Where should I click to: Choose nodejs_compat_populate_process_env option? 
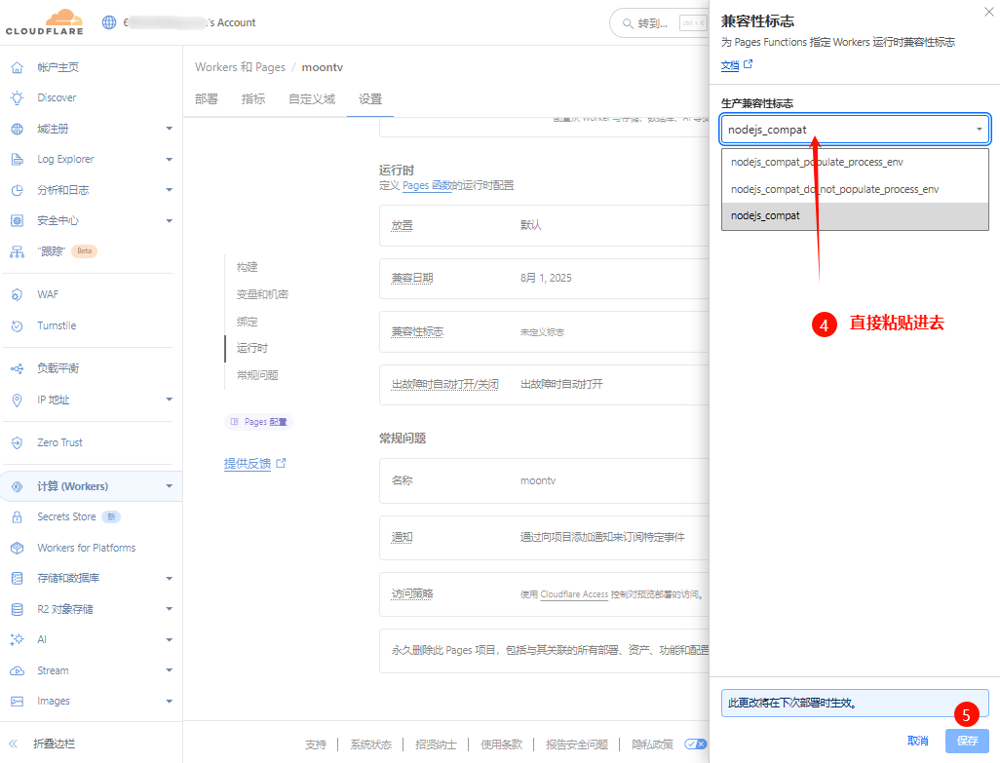(817, 162)
